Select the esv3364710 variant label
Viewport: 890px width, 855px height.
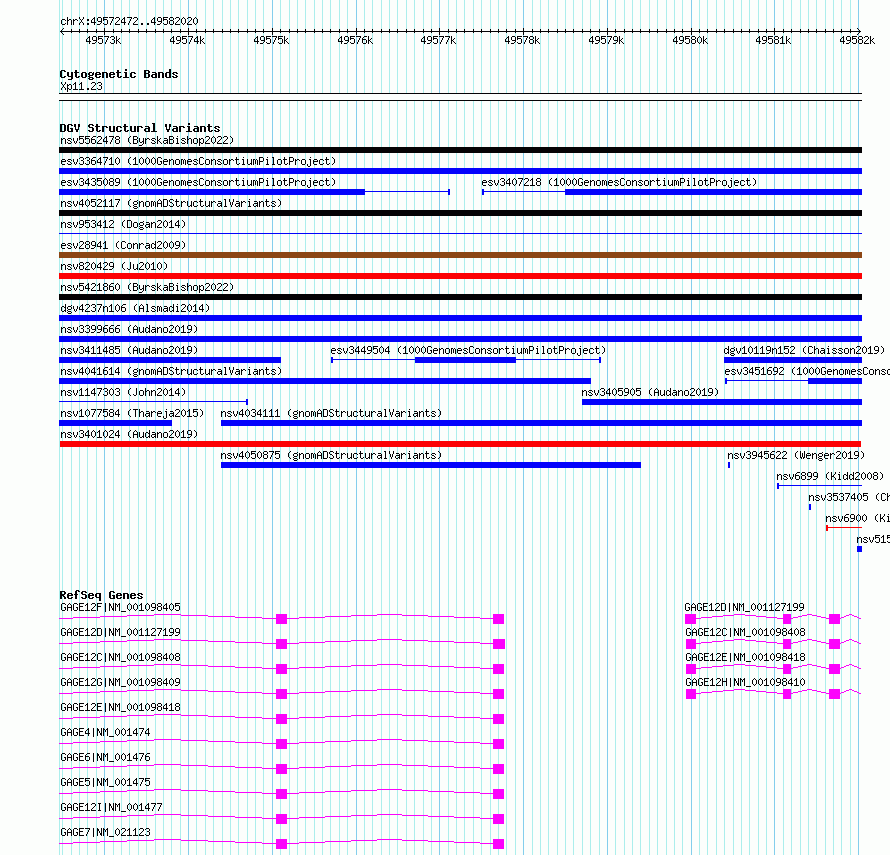coord(198,161)
